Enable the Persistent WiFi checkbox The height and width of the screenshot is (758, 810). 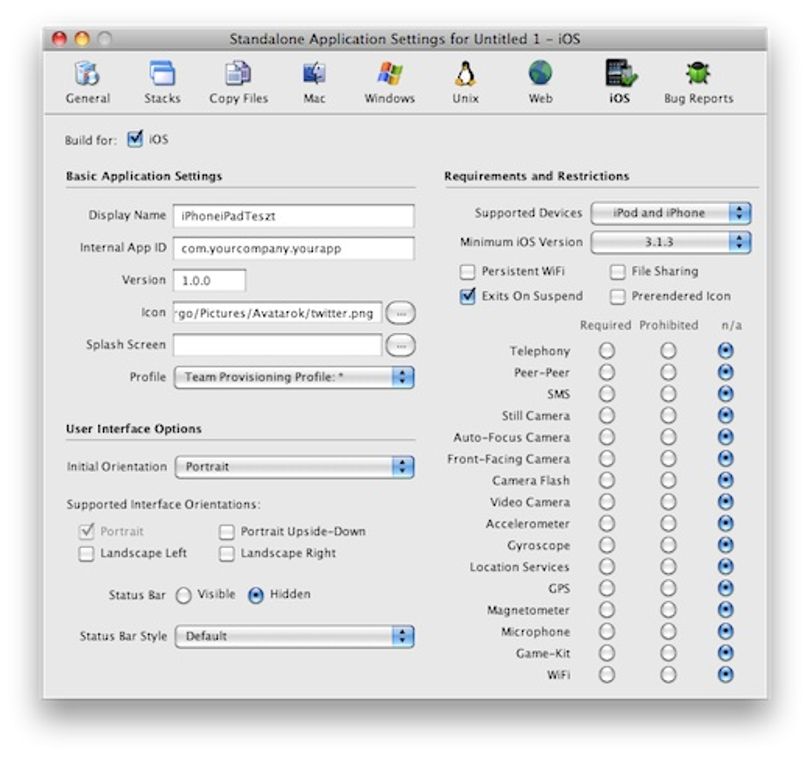467,272
